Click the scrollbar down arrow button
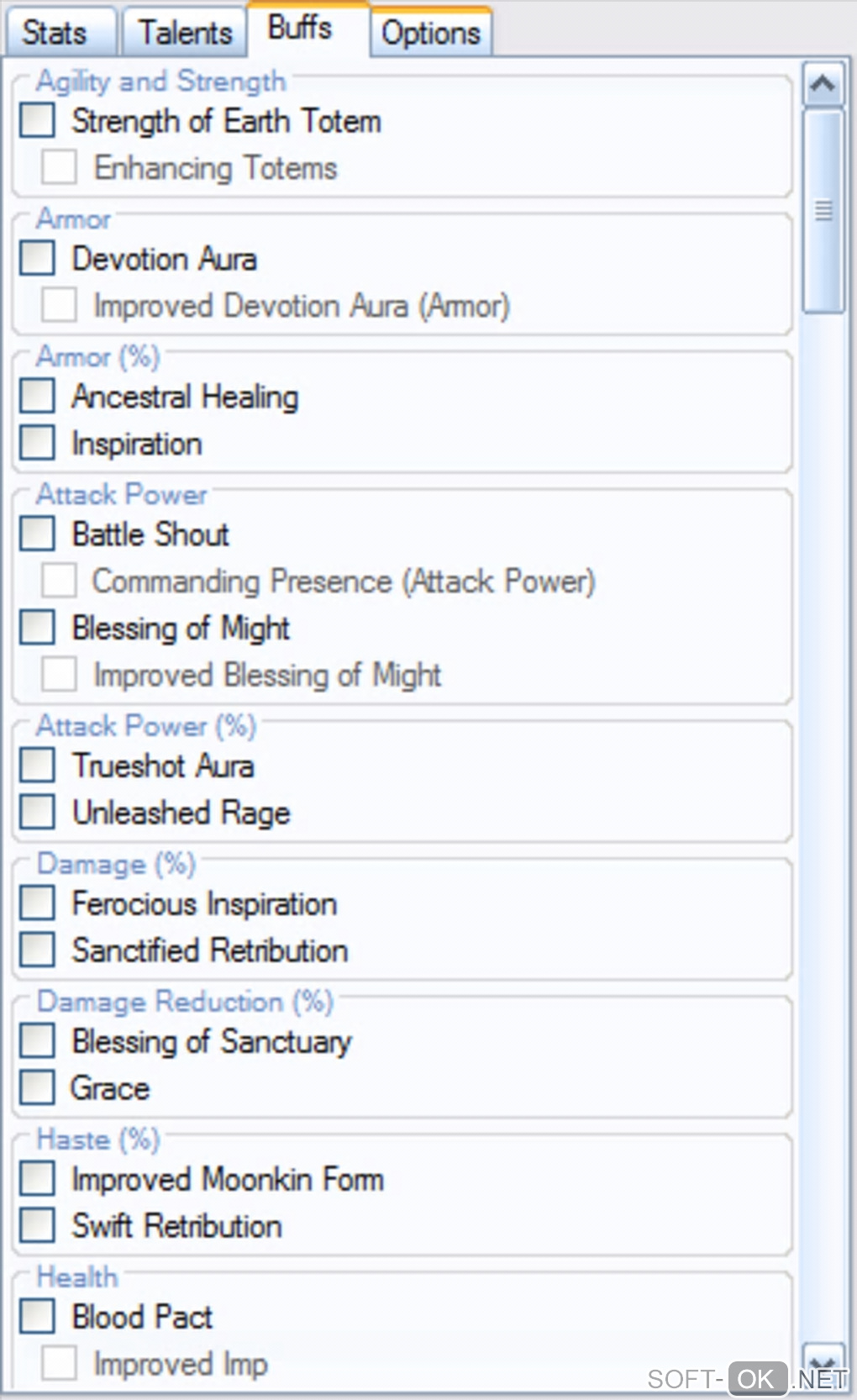Image resolution: width=857 pixels, height=1400 pixels. pyautogui.click(x=823, y=1365)
